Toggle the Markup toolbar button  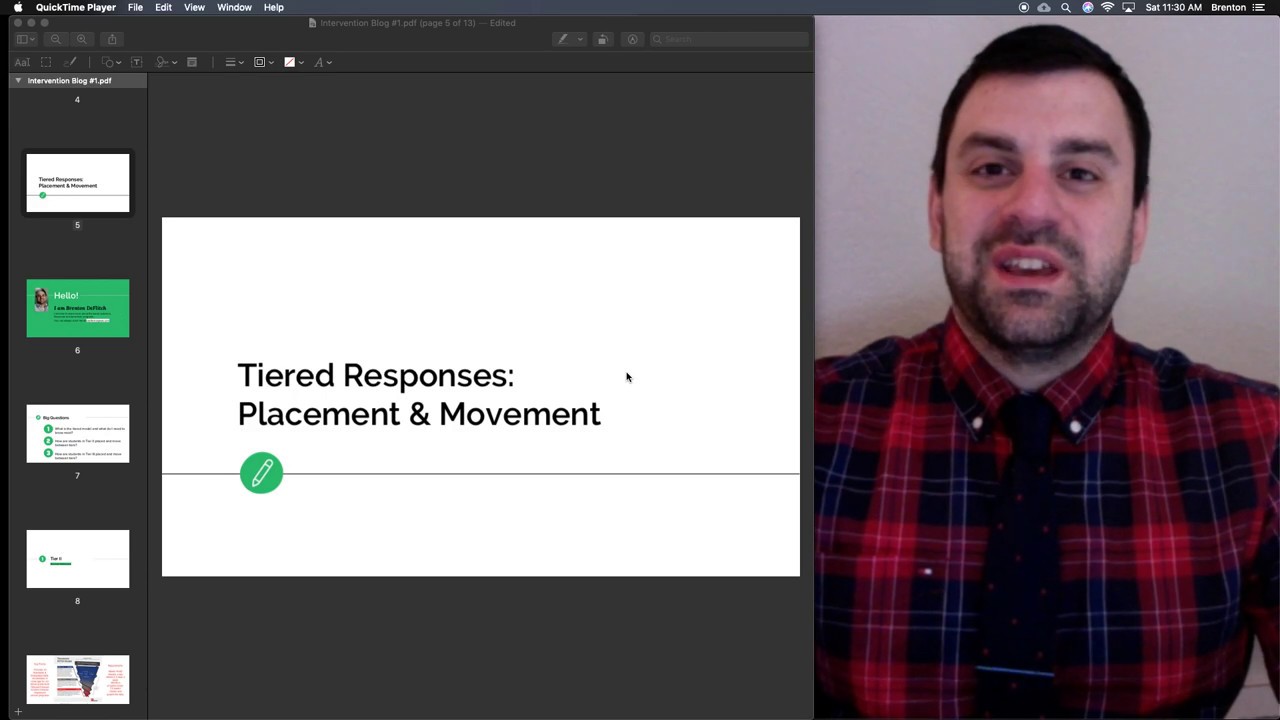(632, 39)
